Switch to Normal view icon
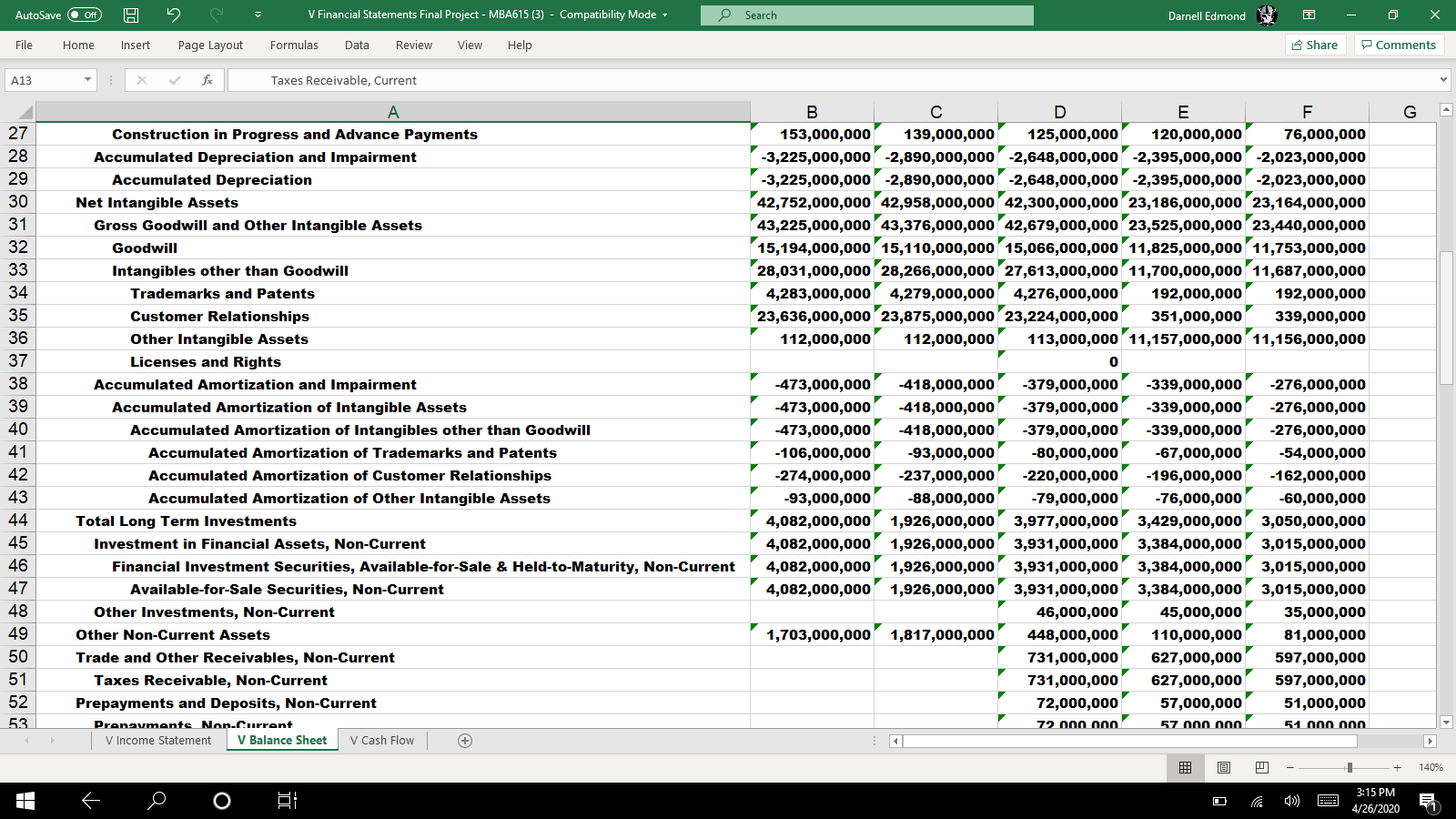 tap(1185, 768)
